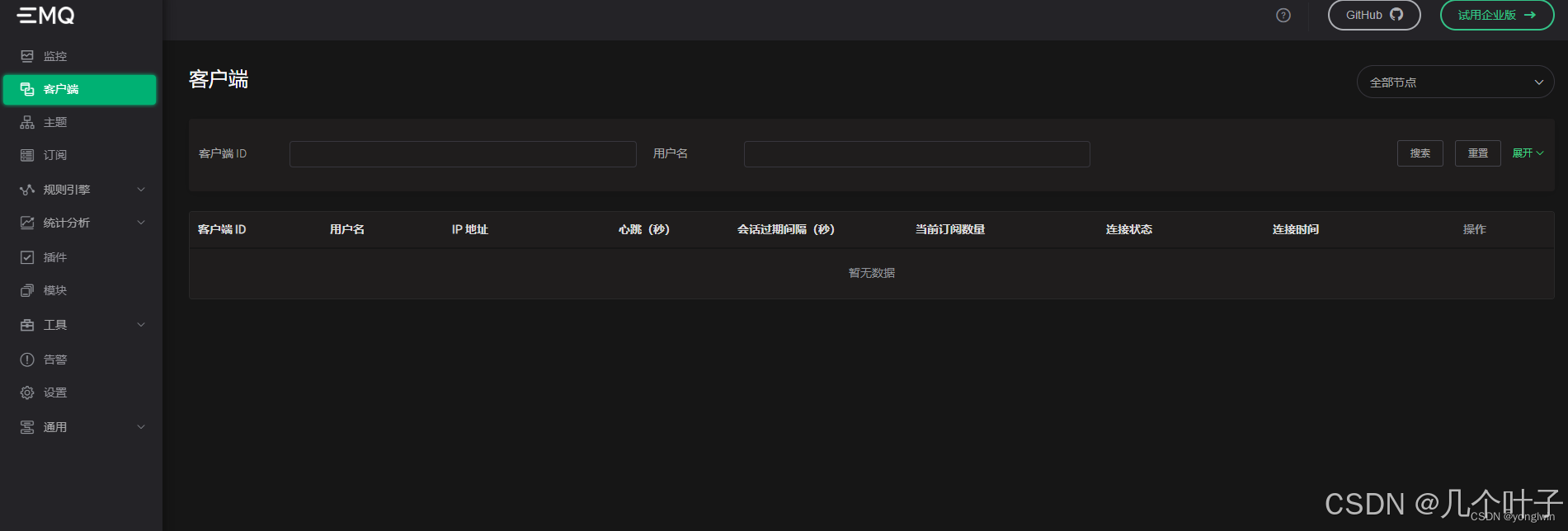Expand more filters with 展开
This screenshot has width=1568, height=531.
1528,153
